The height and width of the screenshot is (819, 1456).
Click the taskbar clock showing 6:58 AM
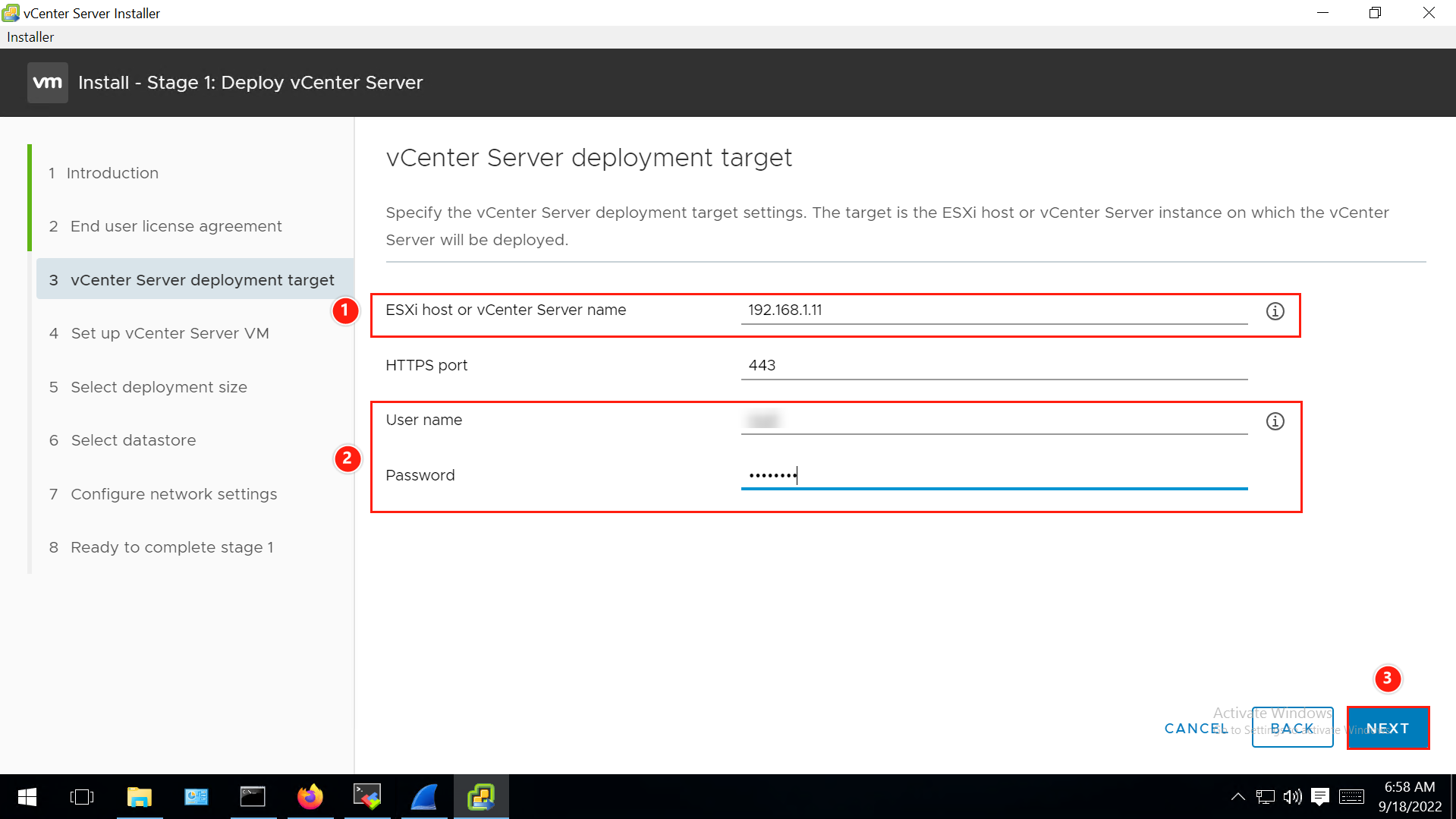pos(1410,797)
